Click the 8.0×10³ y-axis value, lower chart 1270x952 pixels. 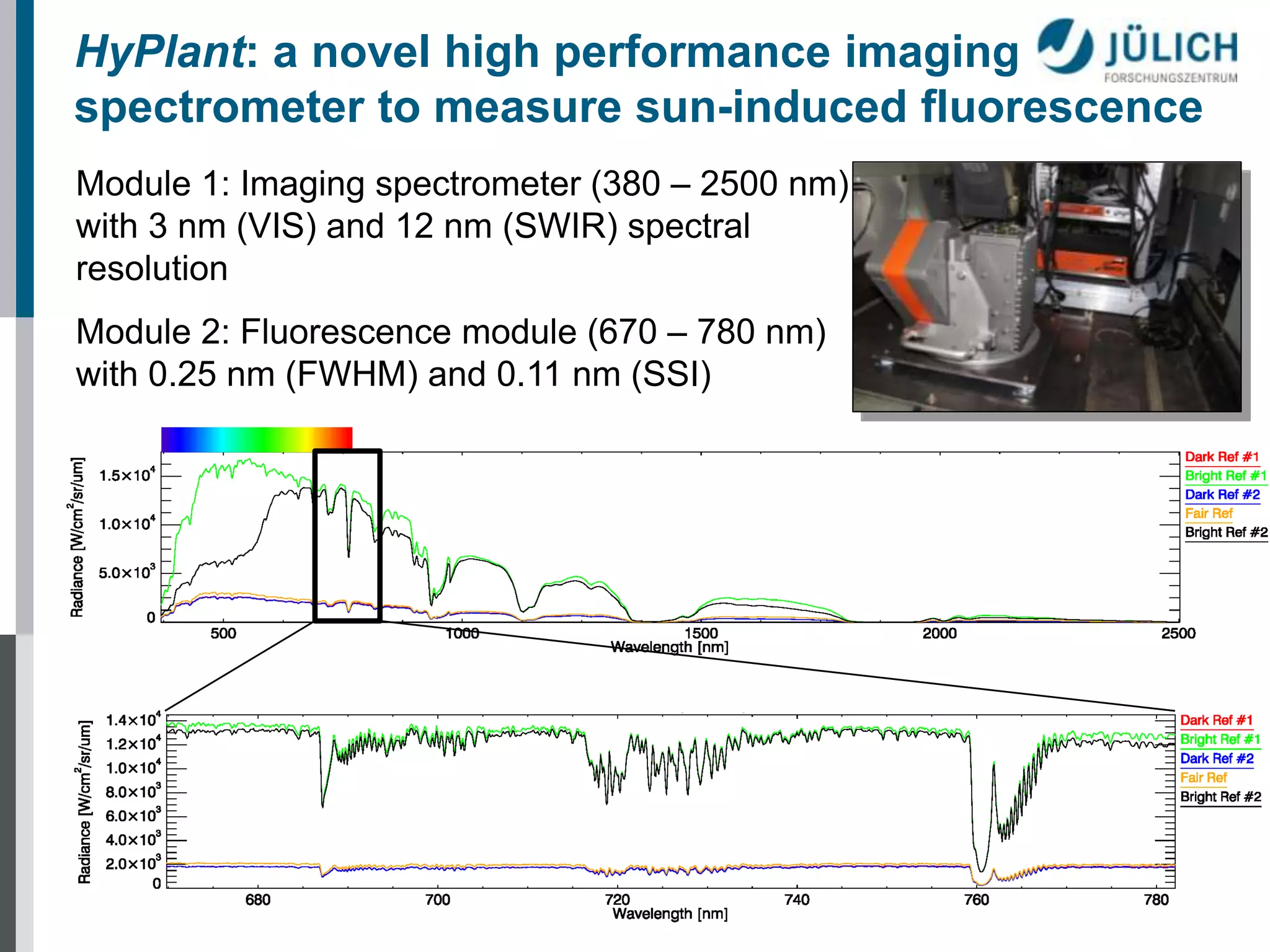tap(133, 791)
